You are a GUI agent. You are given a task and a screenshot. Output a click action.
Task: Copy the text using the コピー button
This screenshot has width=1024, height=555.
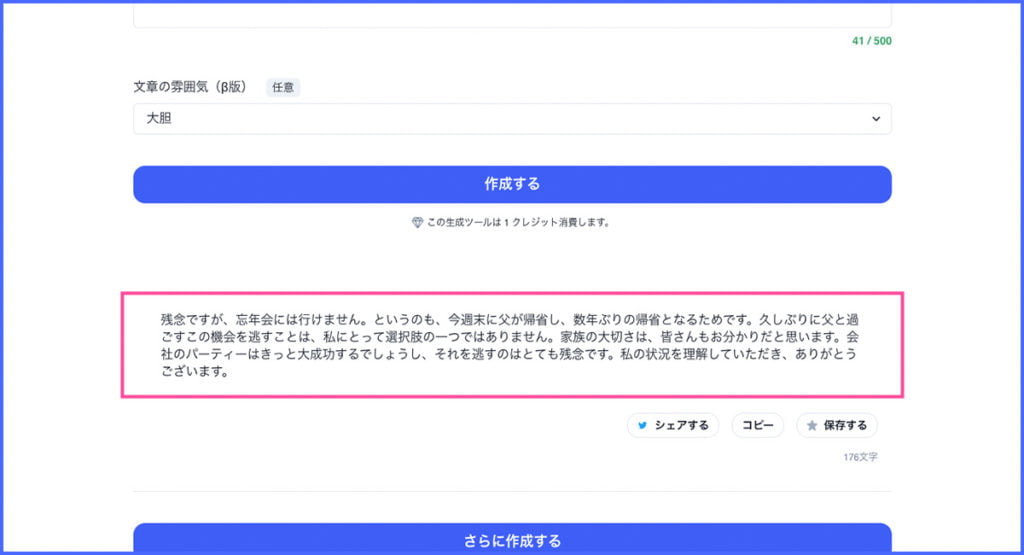pyautogui.click(x=757, y=425)
